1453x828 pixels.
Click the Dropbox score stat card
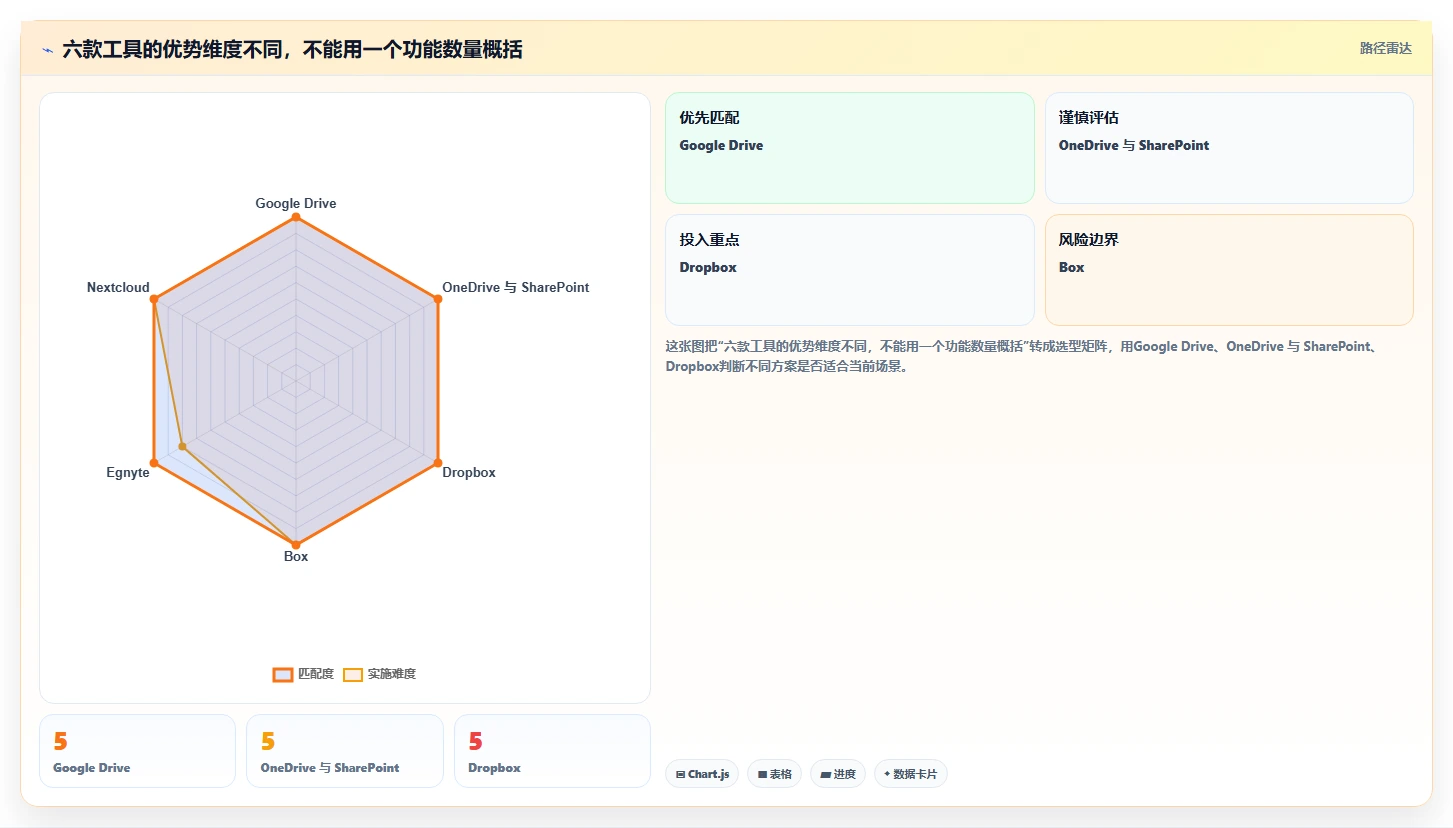[552, 751]
